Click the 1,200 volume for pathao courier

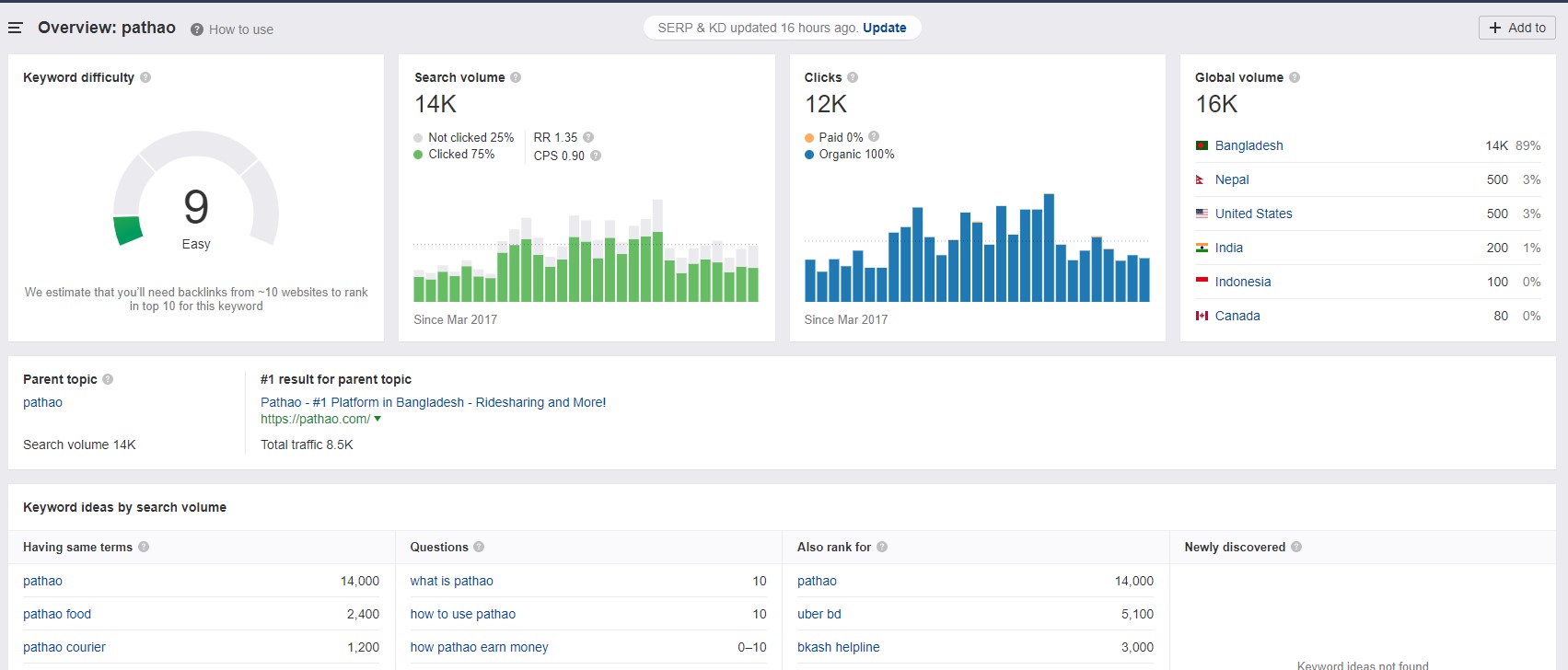point(363,647)
